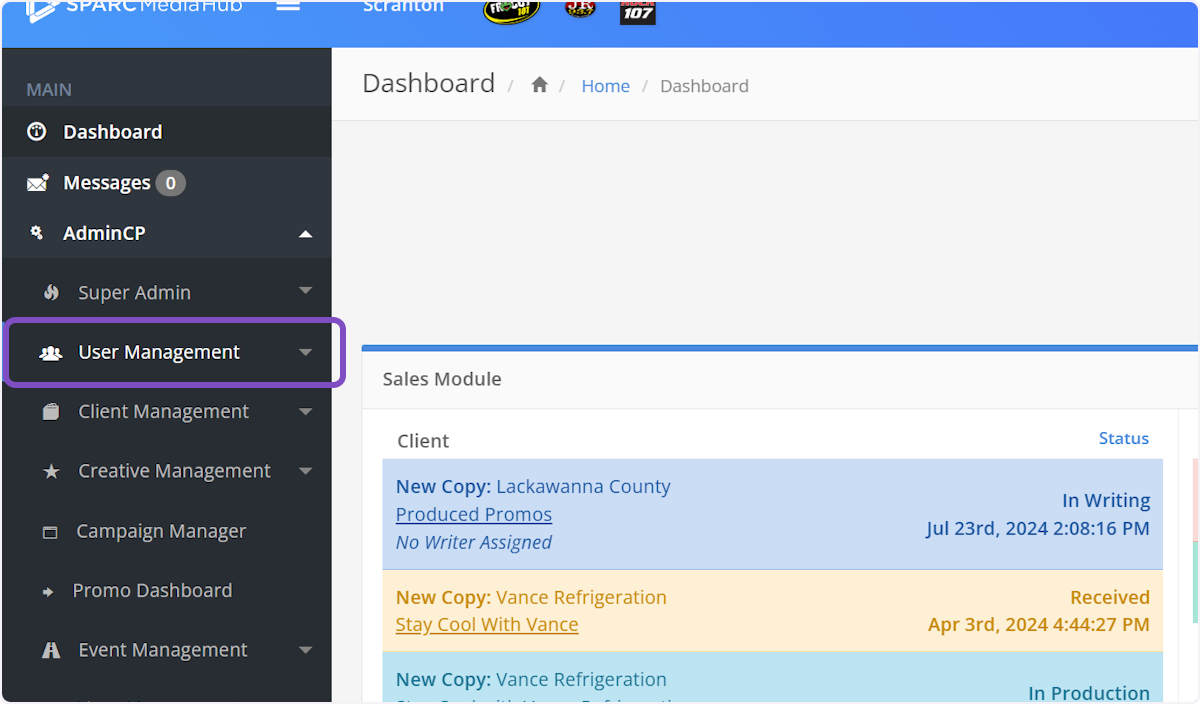
Task: Select the Scranton market in header
Action: tap(403, 7)
